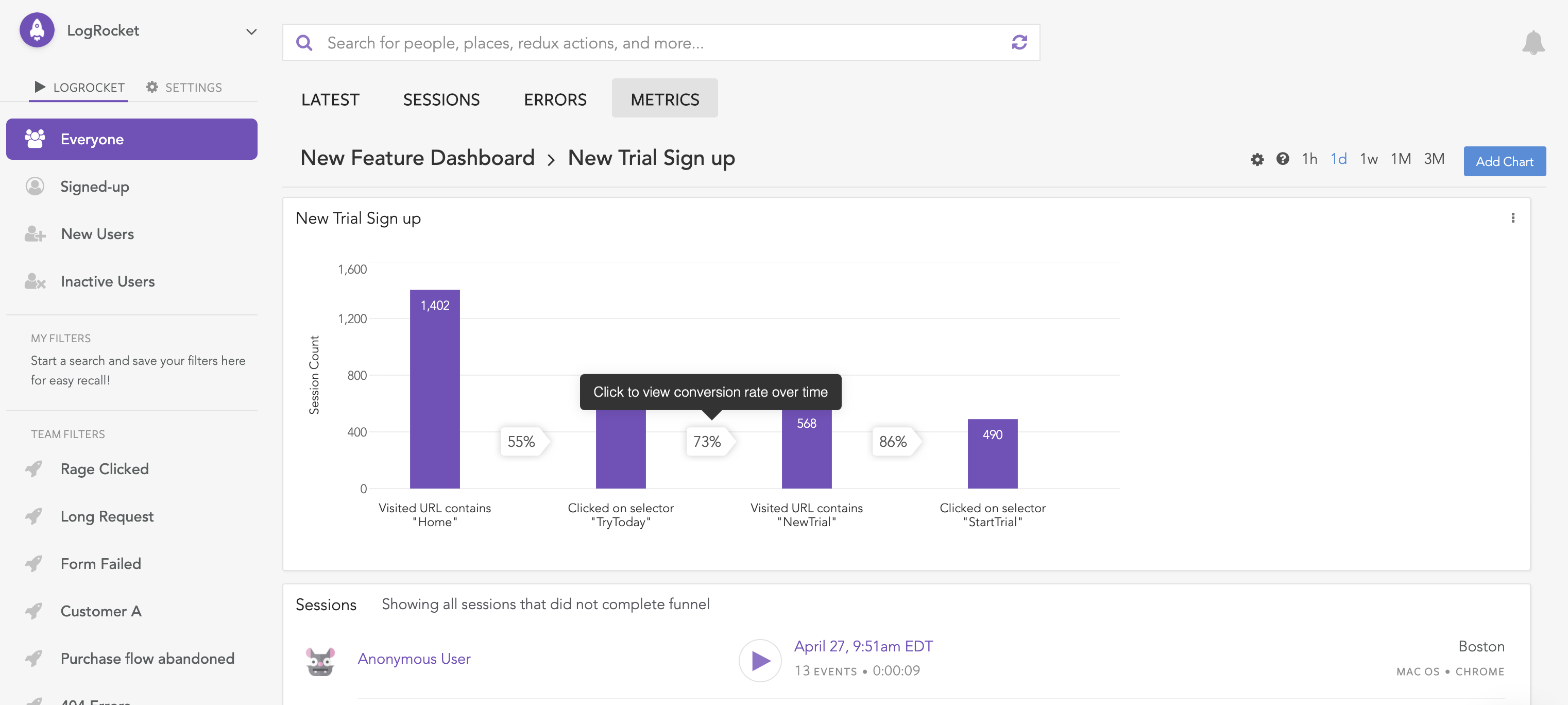Click the refresh icon in search bar

[x=1019, y=42]
